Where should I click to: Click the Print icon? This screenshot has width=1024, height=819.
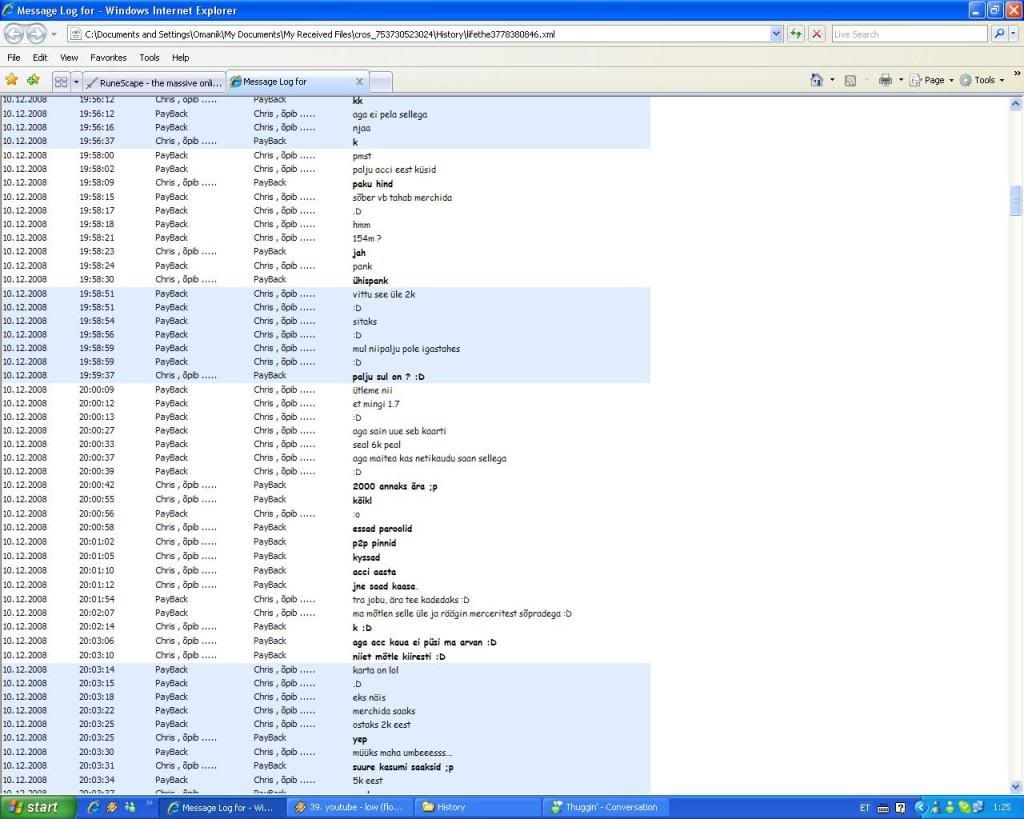pyautogui.click(x=884, y=80)
